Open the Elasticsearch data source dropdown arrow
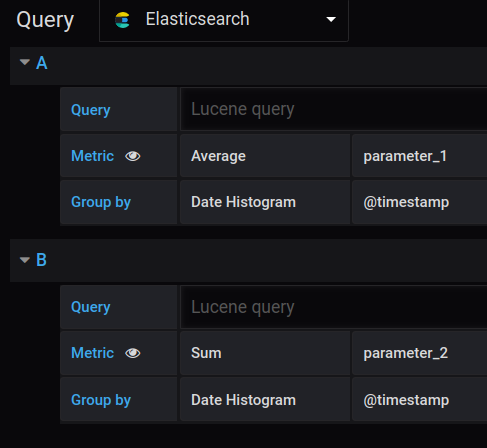The image size is (487, 448). pos(331,20)
